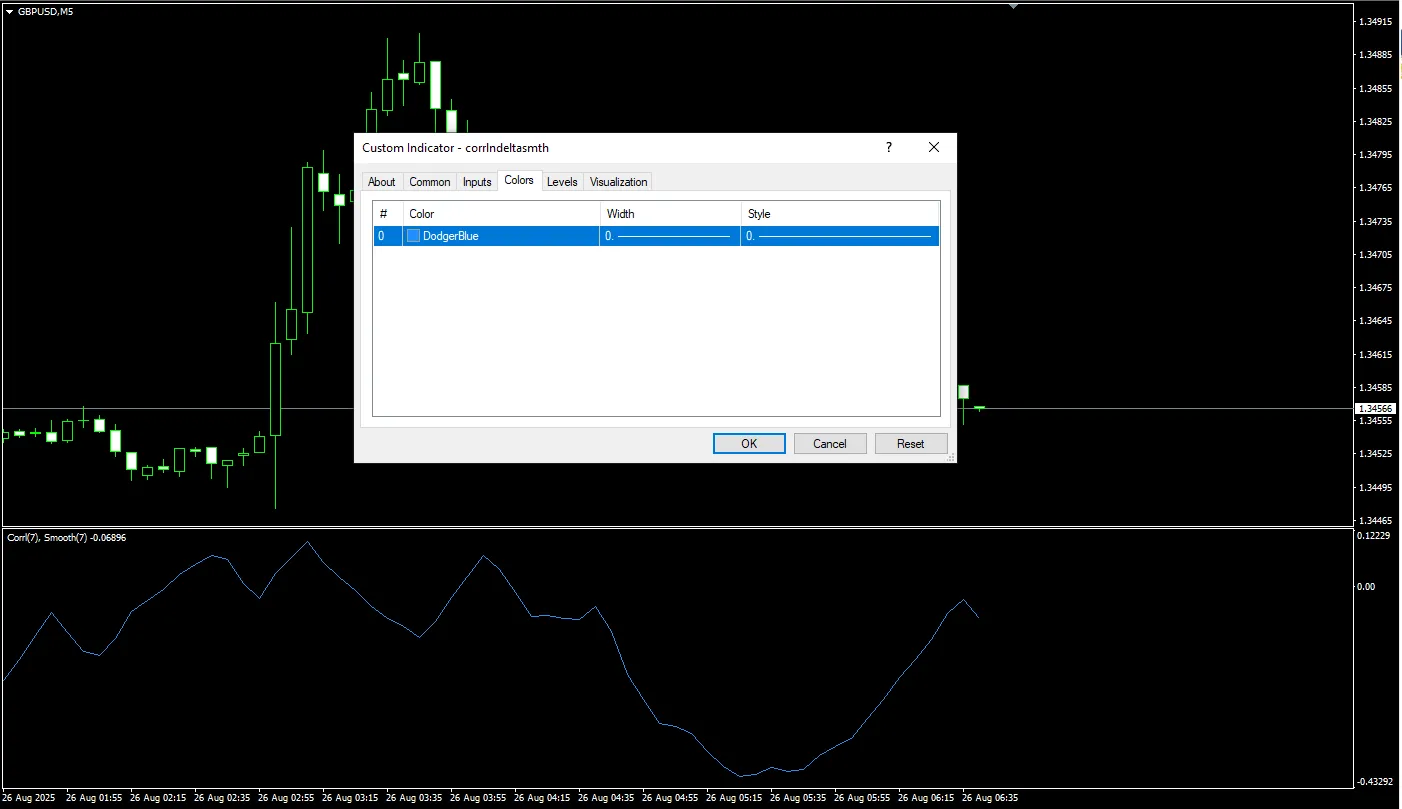The height and width of the screenshot is (809, 1402).
Task: Open the Width dropdown for line 0
Action: (669, 236)
